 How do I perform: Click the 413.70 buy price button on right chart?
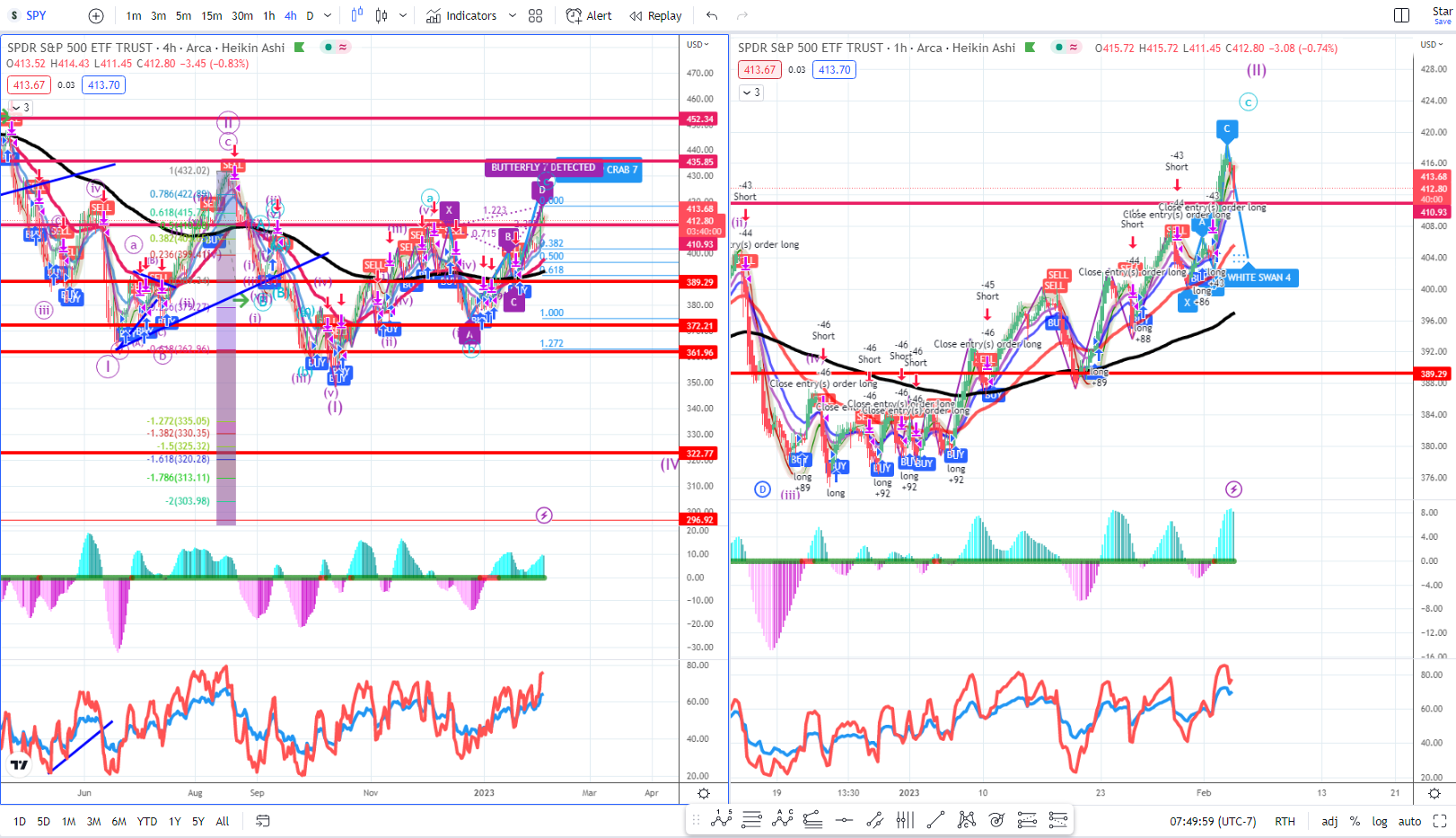tap(835, 70)
